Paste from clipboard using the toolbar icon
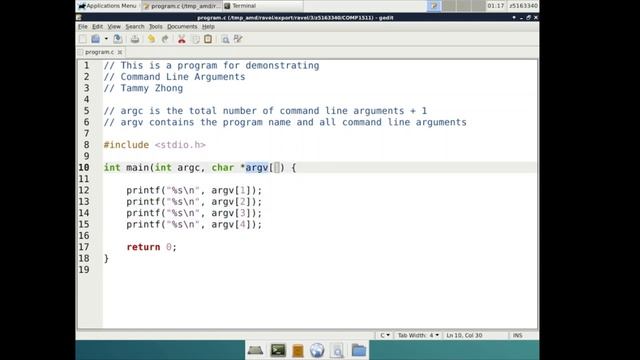640x360 pixels. [208, 39]
